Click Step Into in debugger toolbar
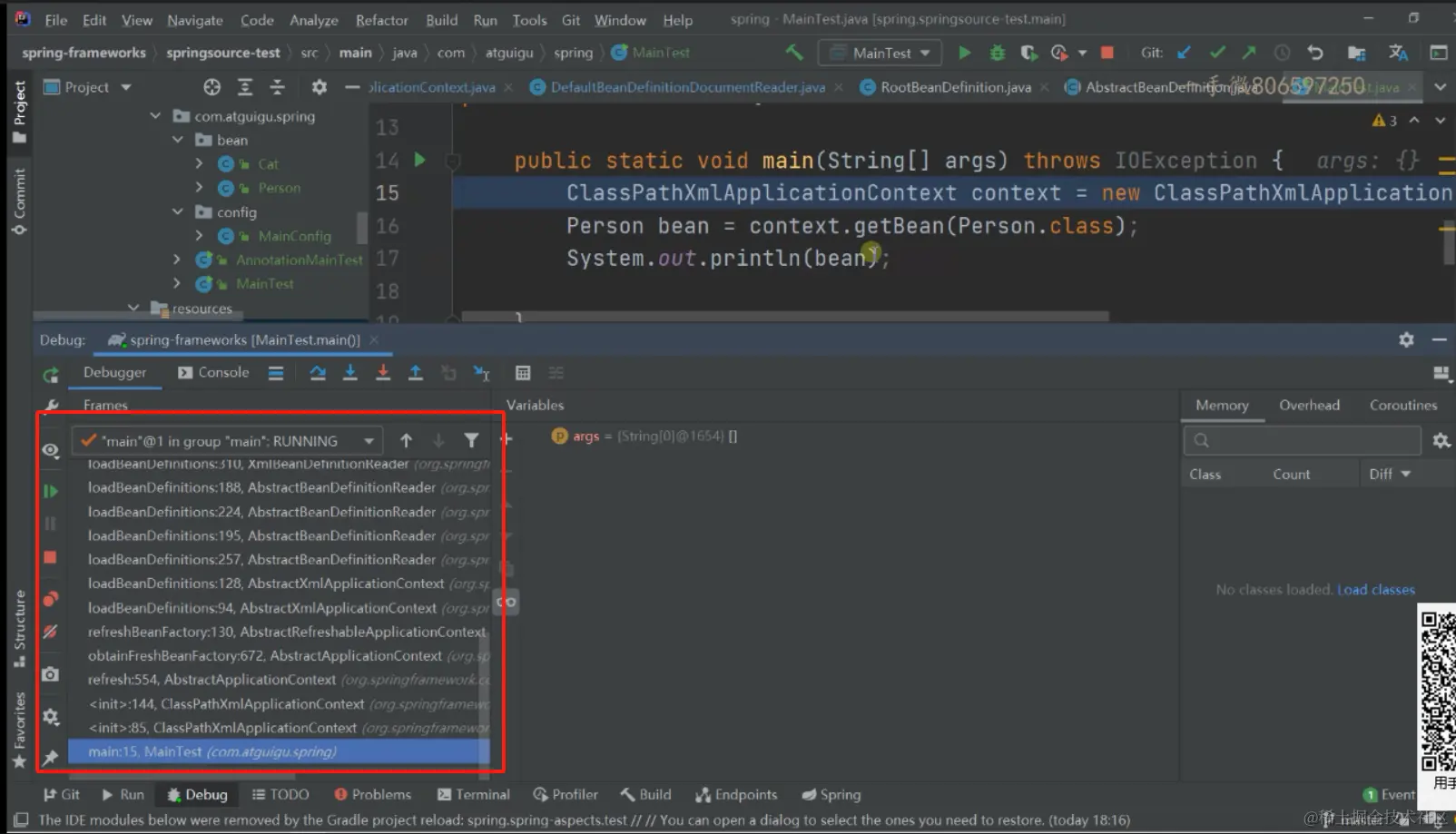 (x=349, y=373)
